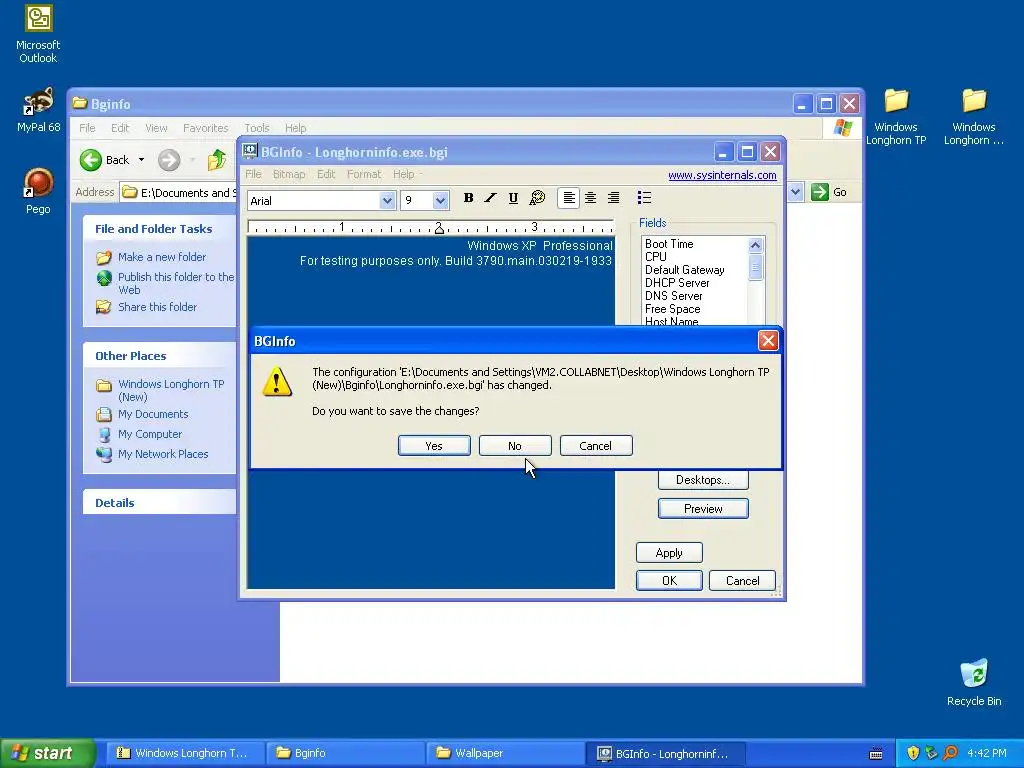1024x768 pixels.
Task: Open the Start menu
Action: 47,753
